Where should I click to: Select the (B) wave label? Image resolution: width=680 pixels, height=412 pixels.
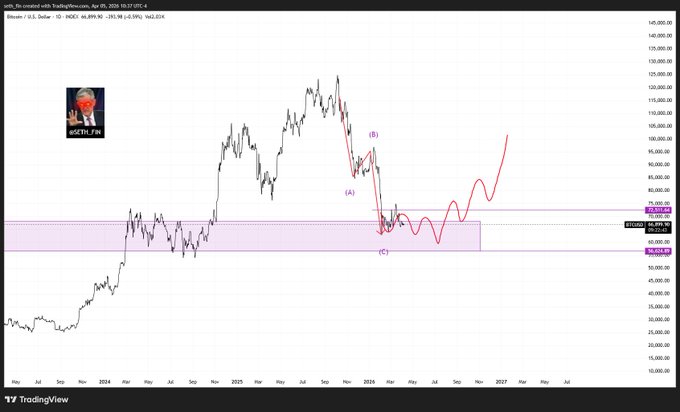click(x=373, y=134)
